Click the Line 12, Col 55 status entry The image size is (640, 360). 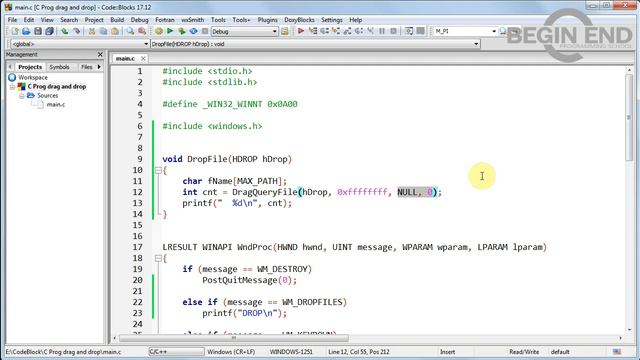[x=359, y=351]
